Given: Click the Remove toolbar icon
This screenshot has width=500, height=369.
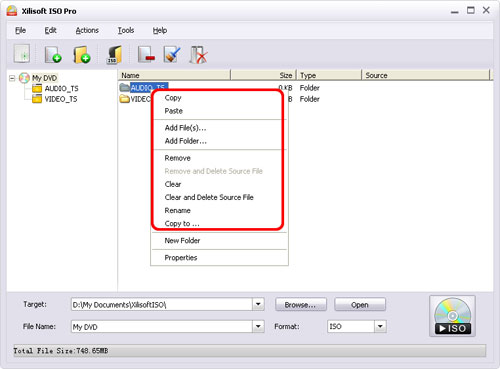Looking at the screenshot, I should click(146, 54).
